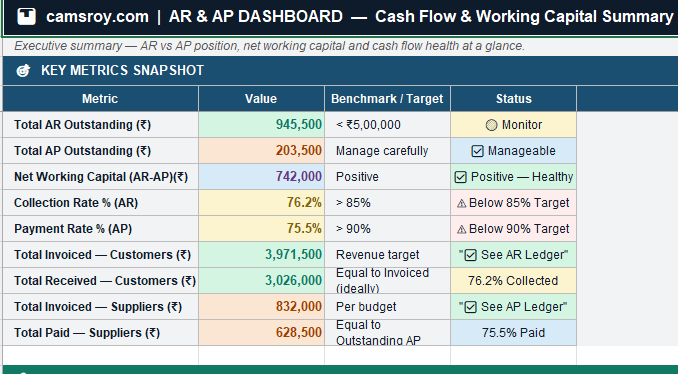Select the Positive benchmark cell
Viewport: 678px width, 374px height.
click(x=387, y=177)
